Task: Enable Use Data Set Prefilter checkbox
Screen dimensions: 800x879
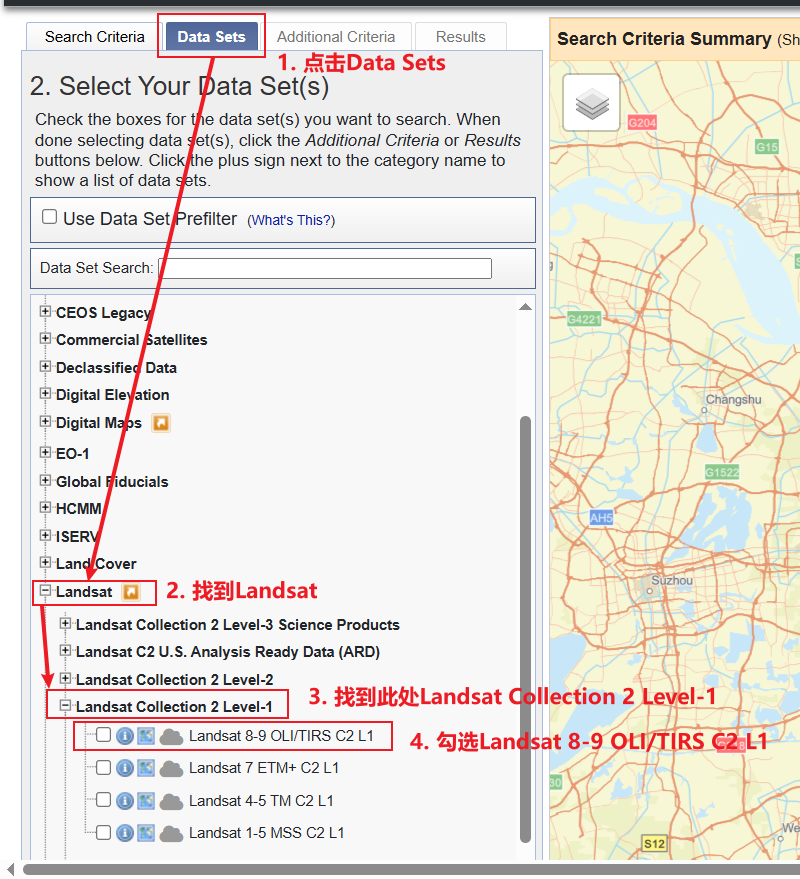Action: (x=49, y=216)
